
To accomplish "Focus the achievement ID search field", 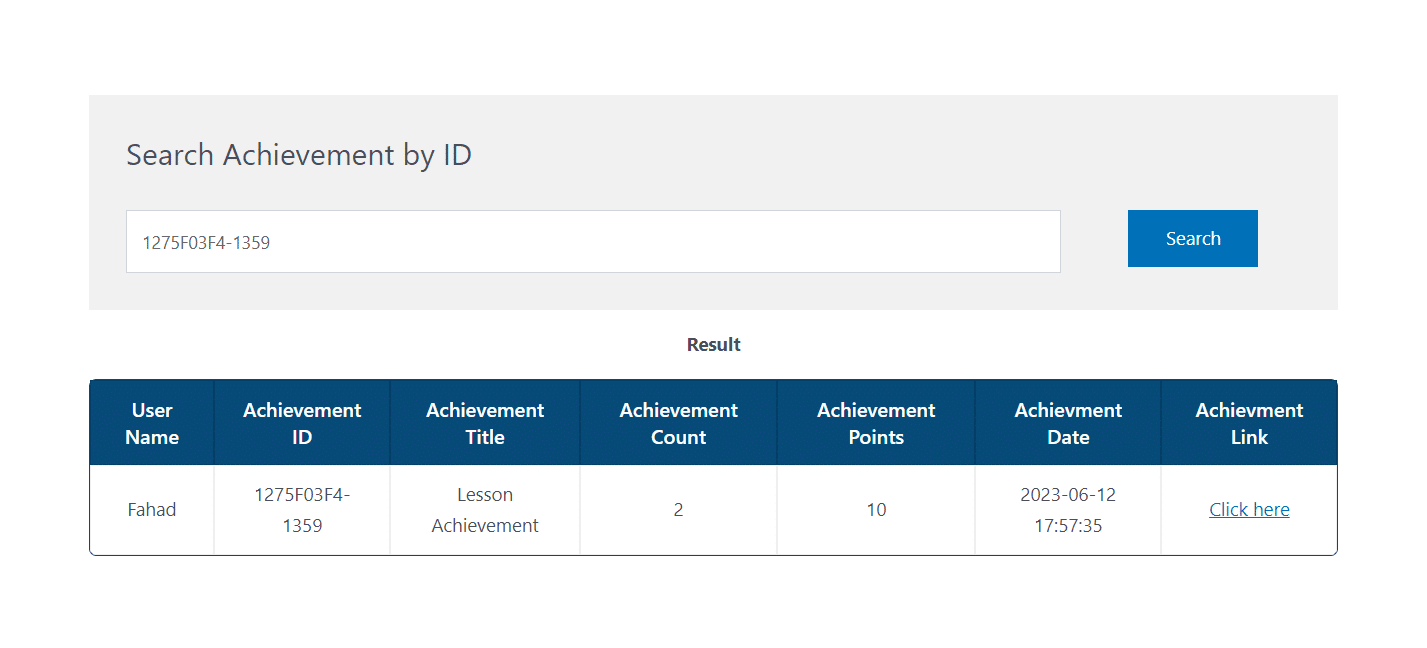I will tap(593, 241).
